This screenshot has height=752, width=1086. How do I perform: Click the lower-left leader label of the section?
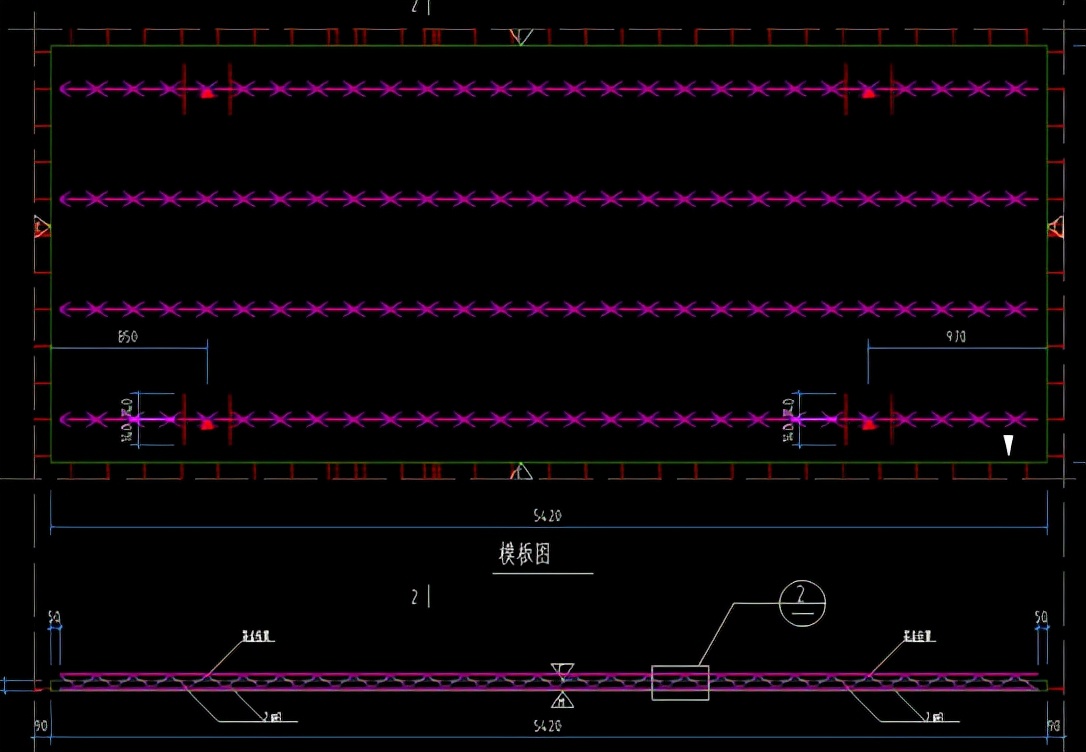pyautogui.click(x=272, y=717)
